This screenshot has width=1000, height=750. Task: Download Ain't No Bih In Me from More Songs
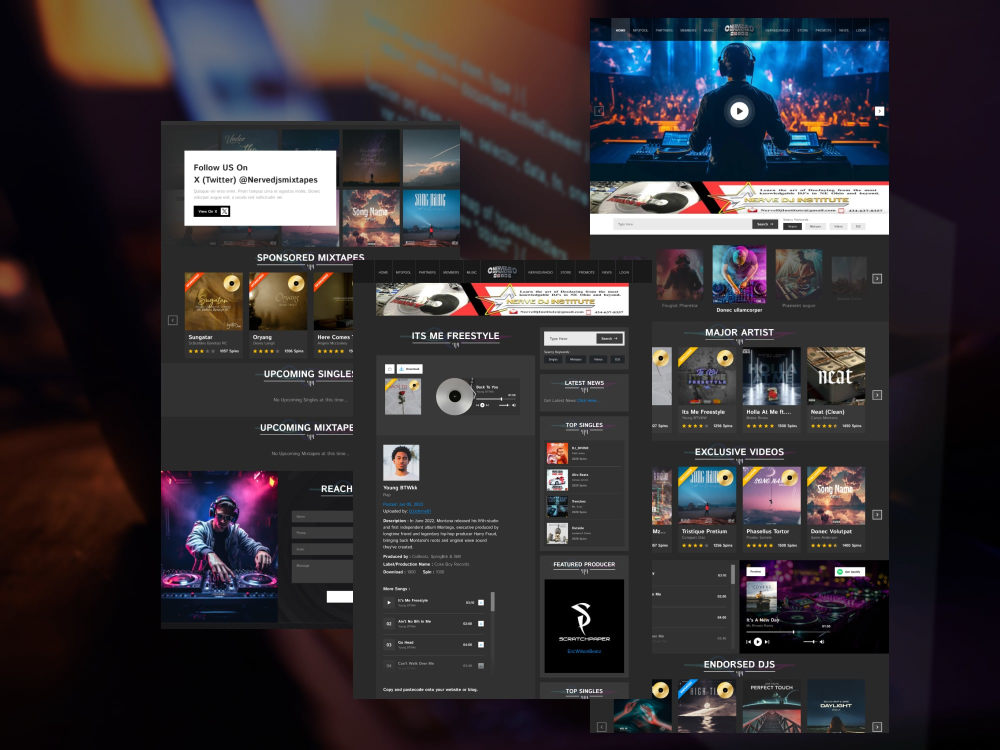click(x=481, y=624)
